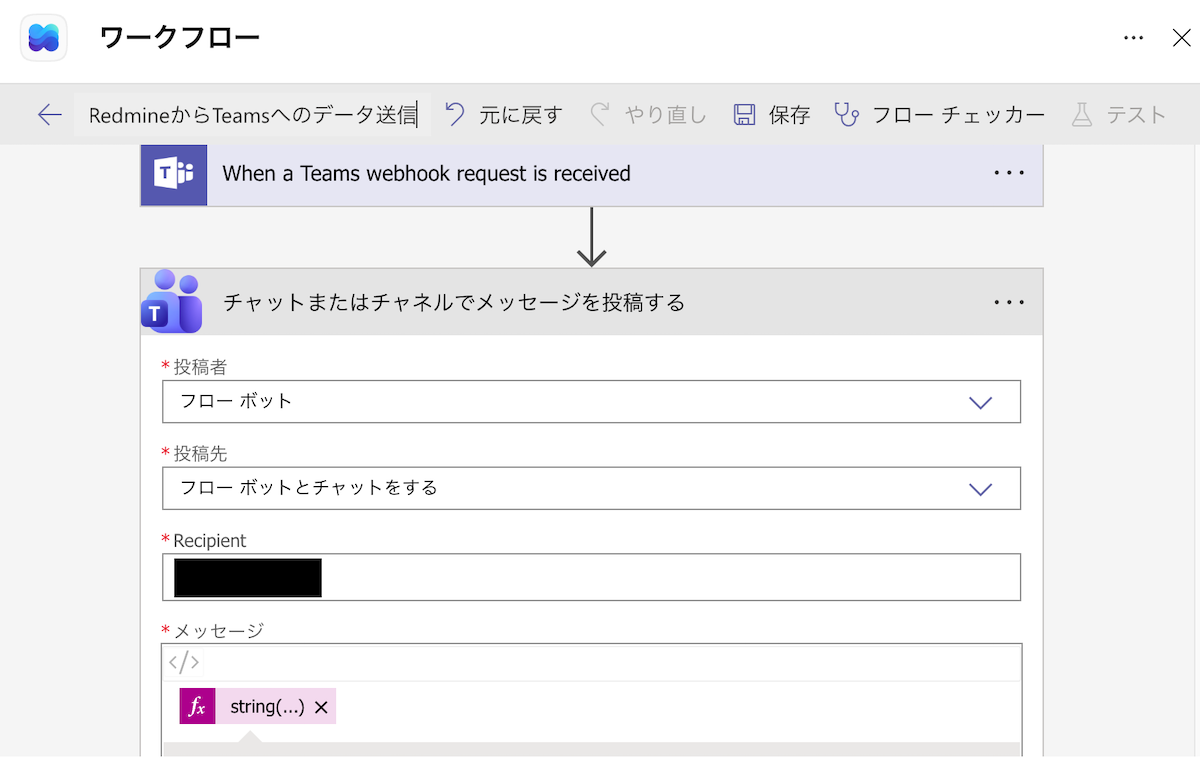Open the 投稿者 dropdown showing フロー ボット
This screenshot has height=758, width=1200.
tap(591, 401)
